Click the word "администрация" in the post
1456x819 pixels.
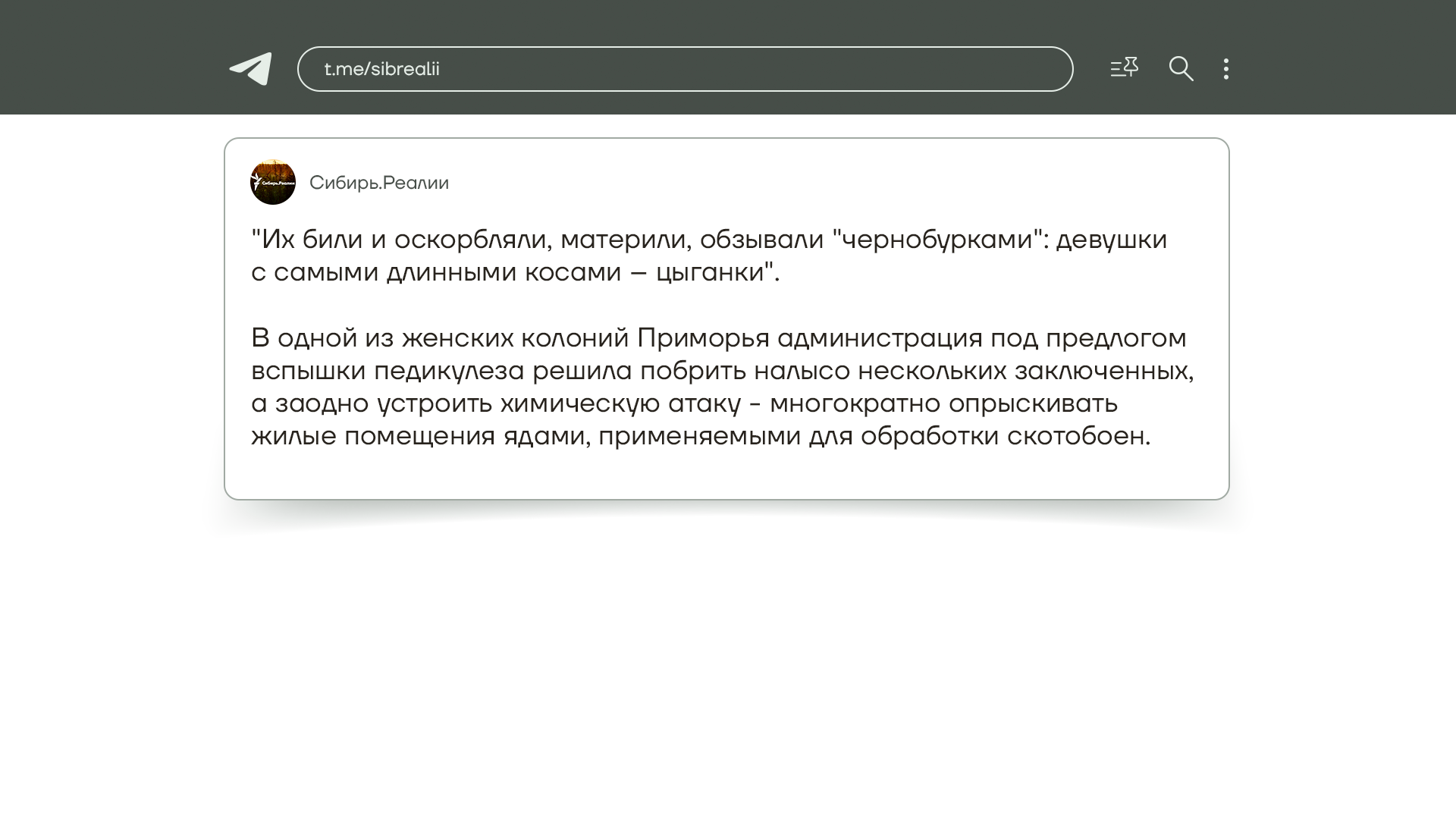(880, 338)
